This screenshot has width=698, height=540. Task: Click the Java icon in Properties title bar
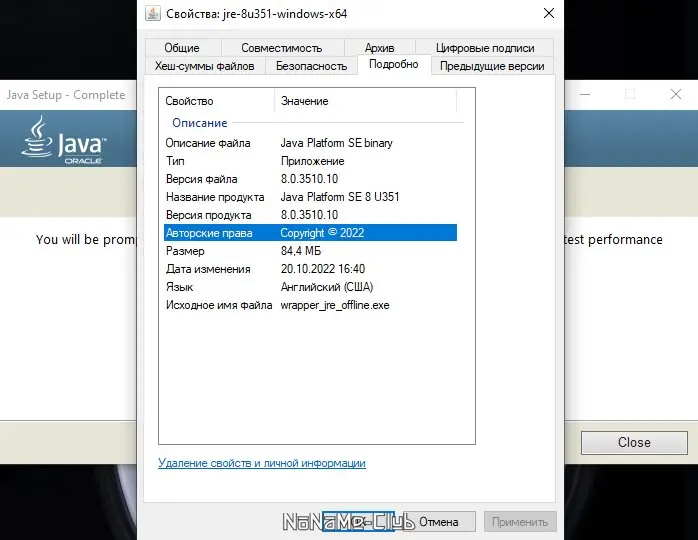click(153, 13)
